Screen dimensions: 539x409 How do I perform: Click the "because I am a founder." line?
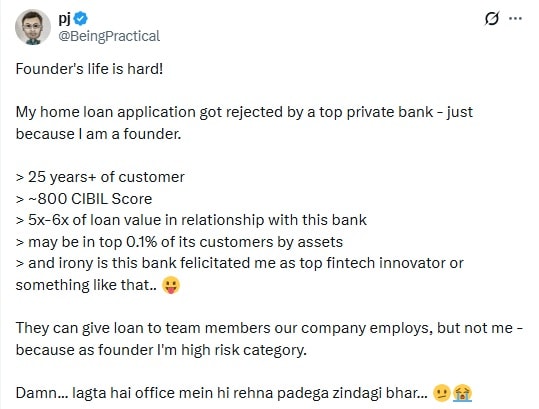98,134
